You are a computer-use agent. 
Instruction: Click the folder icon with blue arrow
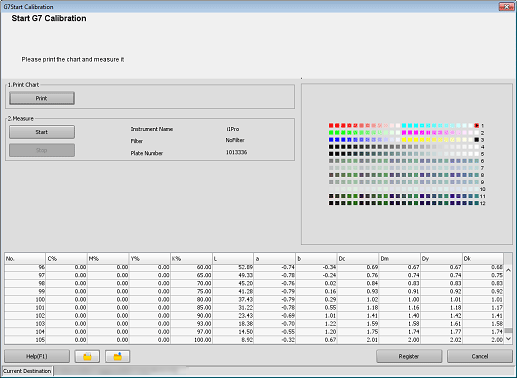pyautogui.click(x=118, y=356)
